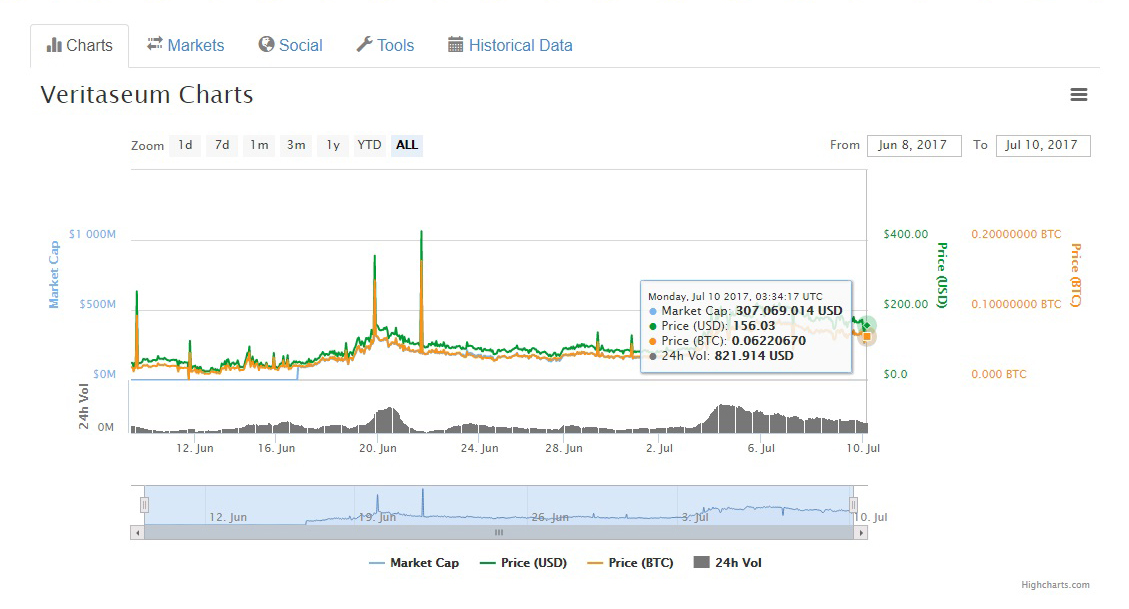Viewport: 1129px width, 609px height.
Task: Click the $500M market cap axis label
Action: (97, 304)
